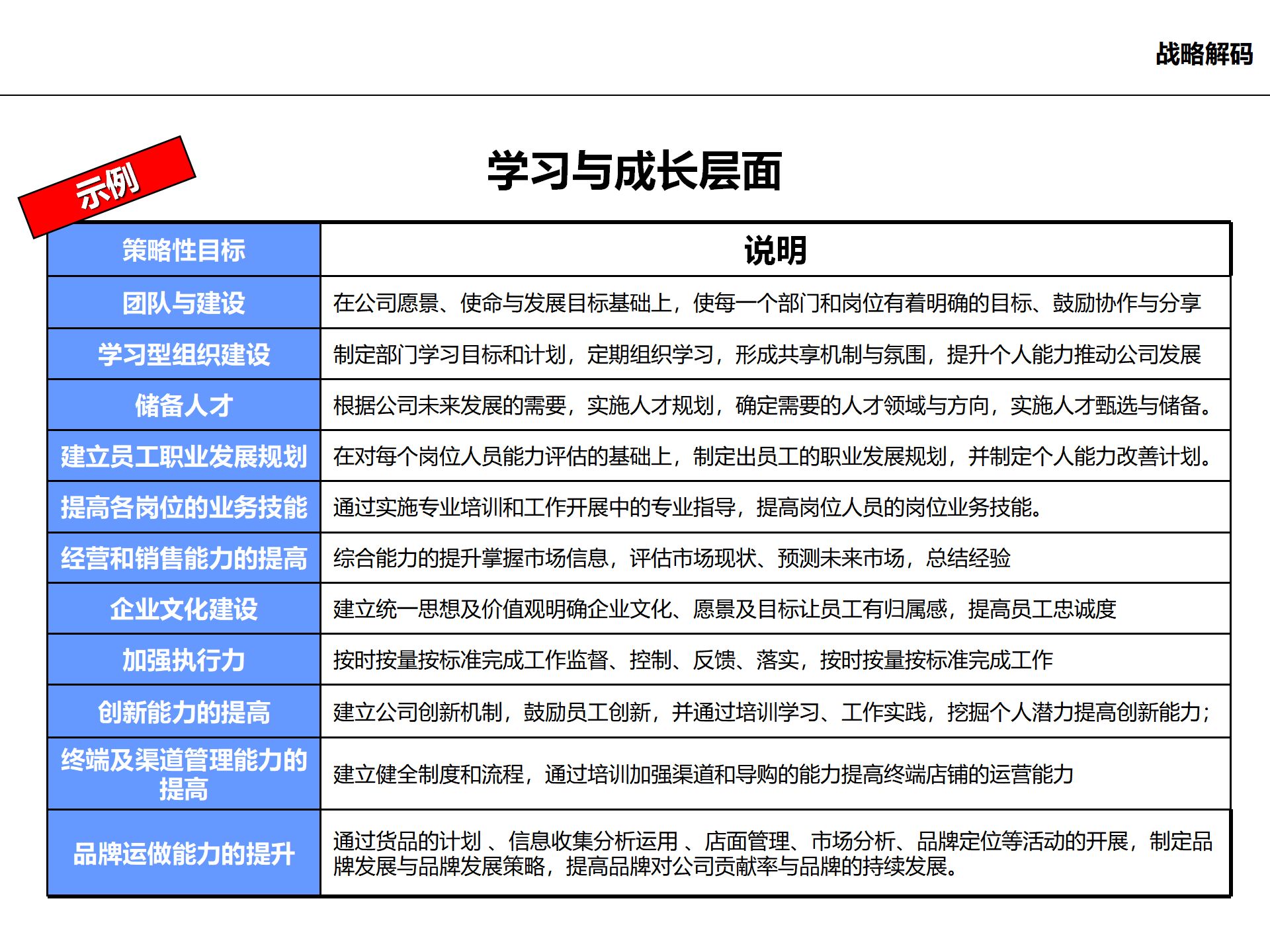The height and width of the screenshot is (952, 1270).
Task: Select the 策略性目标 header cell
Action: (184, 251)
